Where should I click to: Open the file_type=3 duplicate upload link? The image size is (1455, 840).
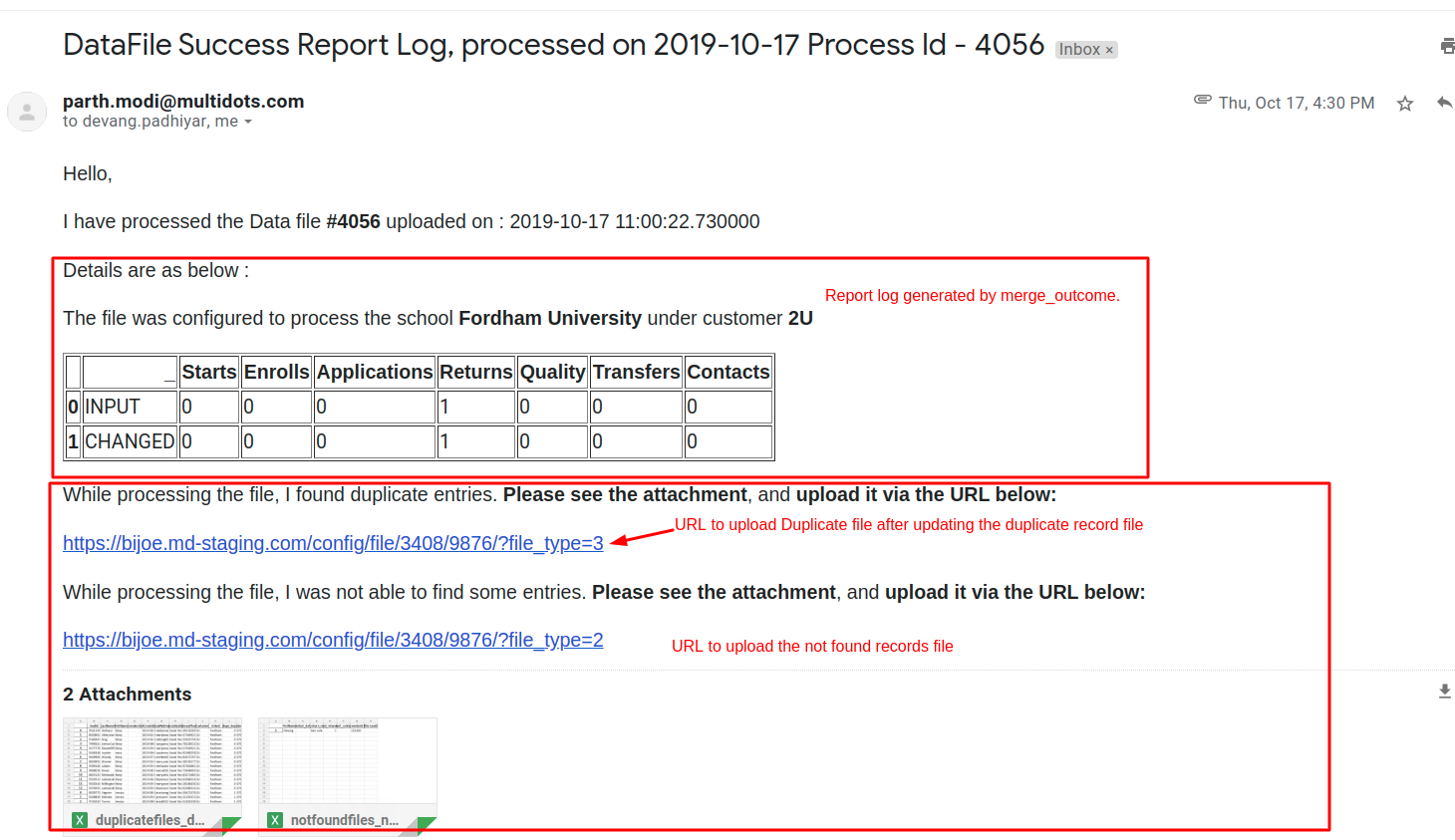333,543
